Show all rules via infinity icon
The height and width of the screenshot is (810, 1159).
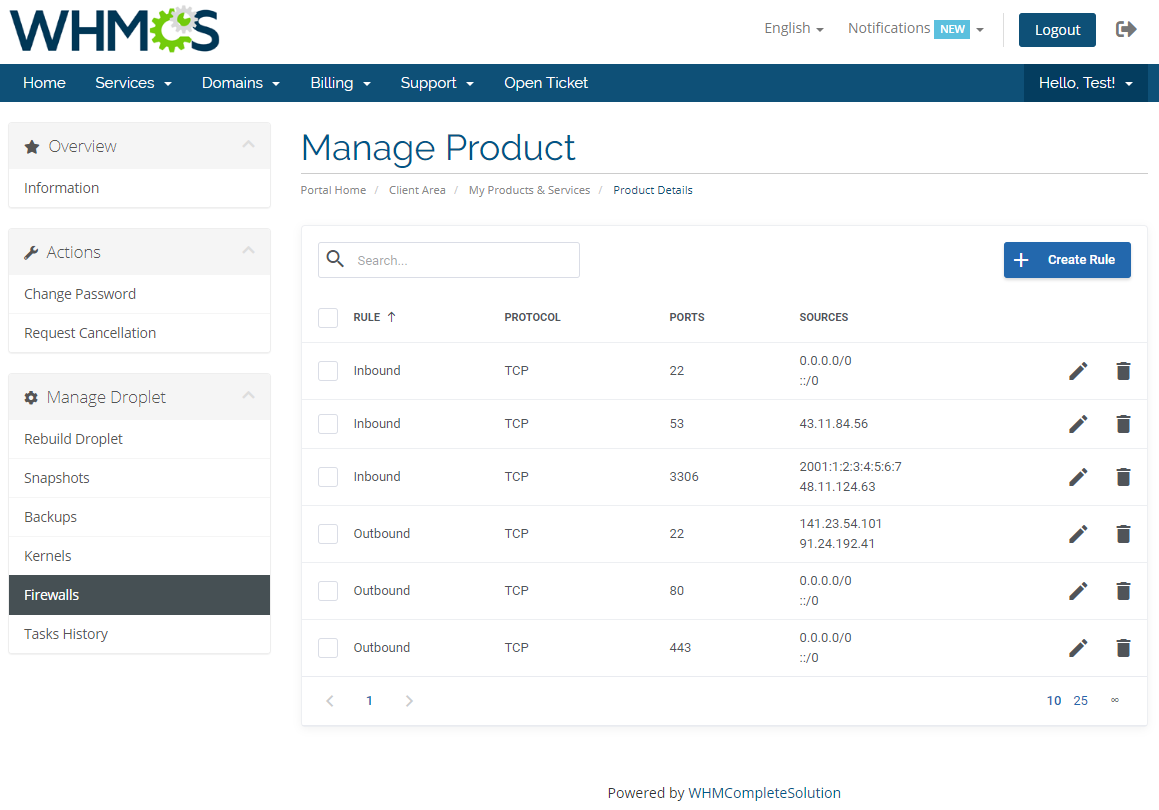pyautogui.click(x=1114, y=700)
